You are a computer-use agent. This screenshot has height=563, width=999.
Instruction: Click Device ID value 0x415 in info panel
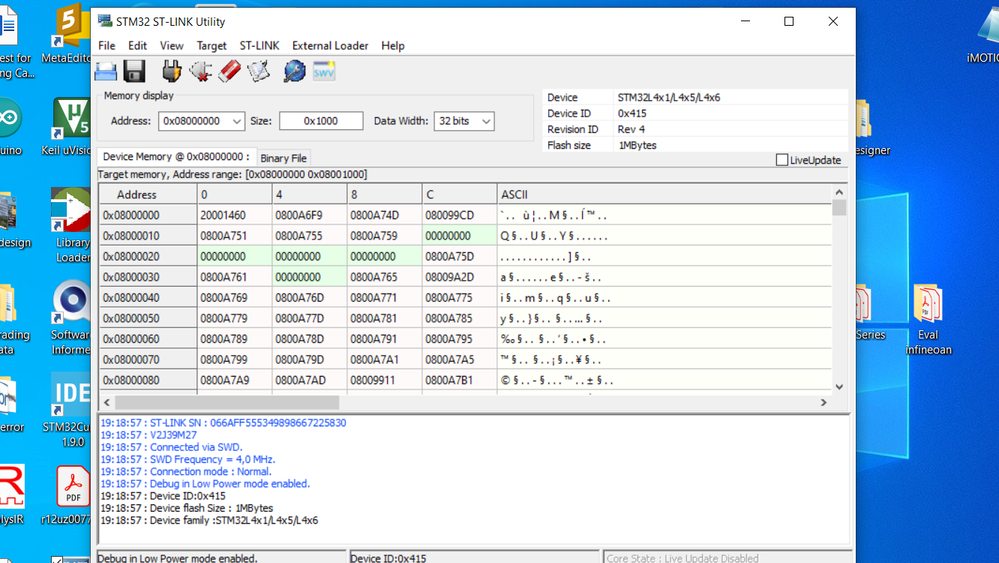(631, 113)
